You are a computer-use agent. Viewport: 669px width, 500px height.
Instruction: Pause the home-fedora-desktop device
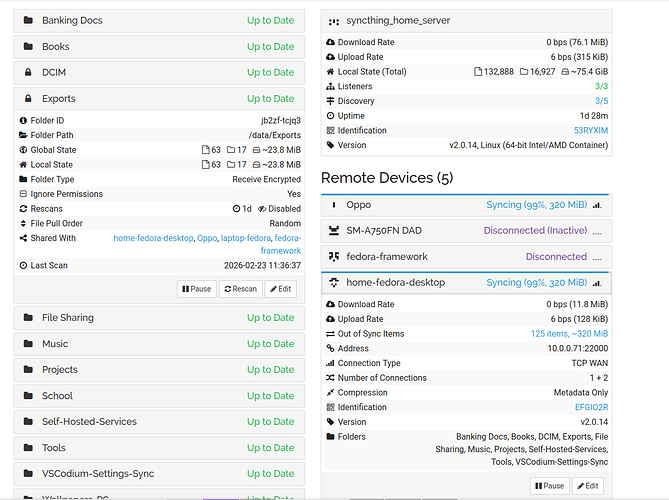pyautogui.click(x=548, y=486)
